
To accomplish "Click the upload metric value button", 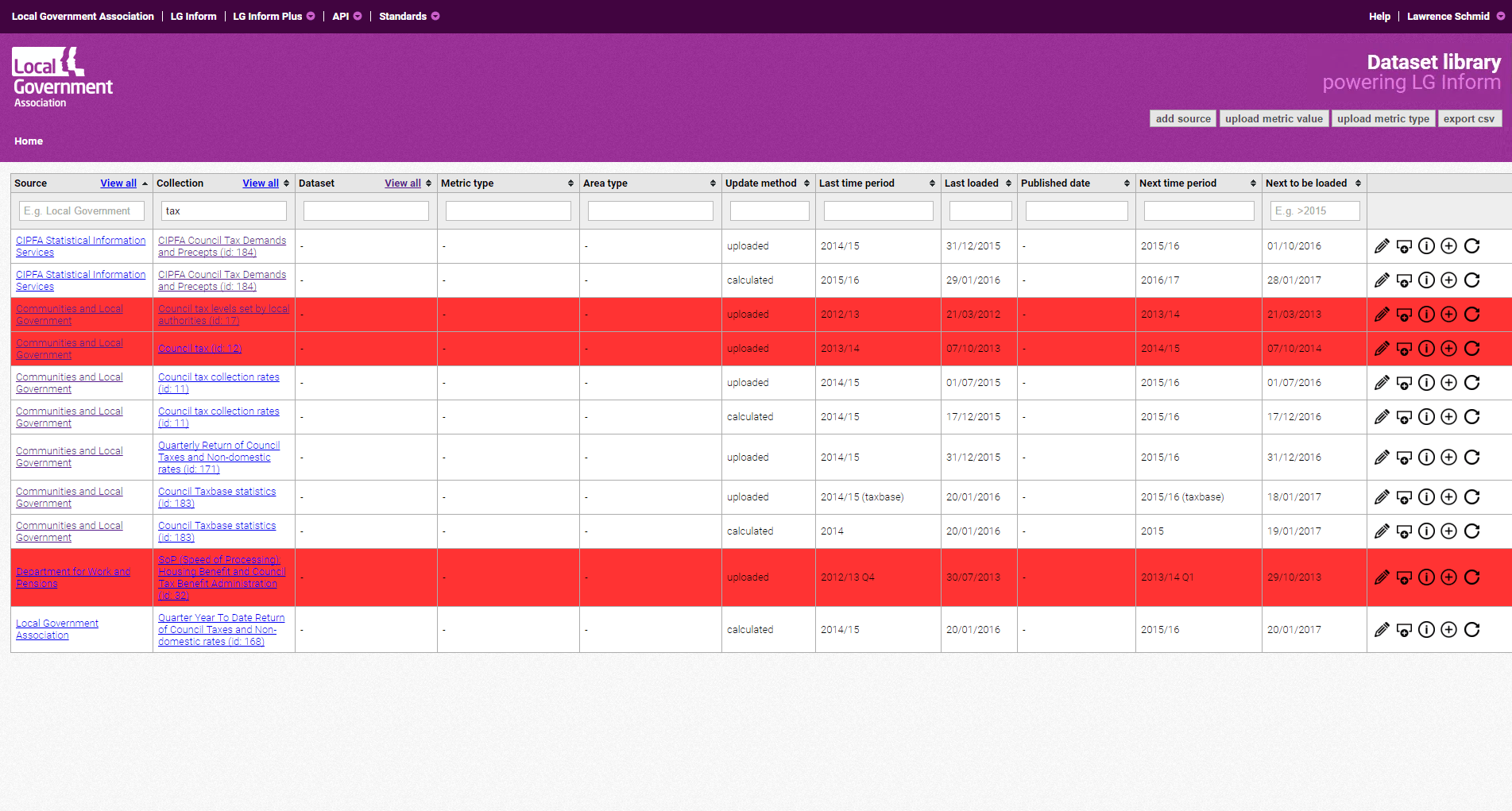I will 1274,119.
